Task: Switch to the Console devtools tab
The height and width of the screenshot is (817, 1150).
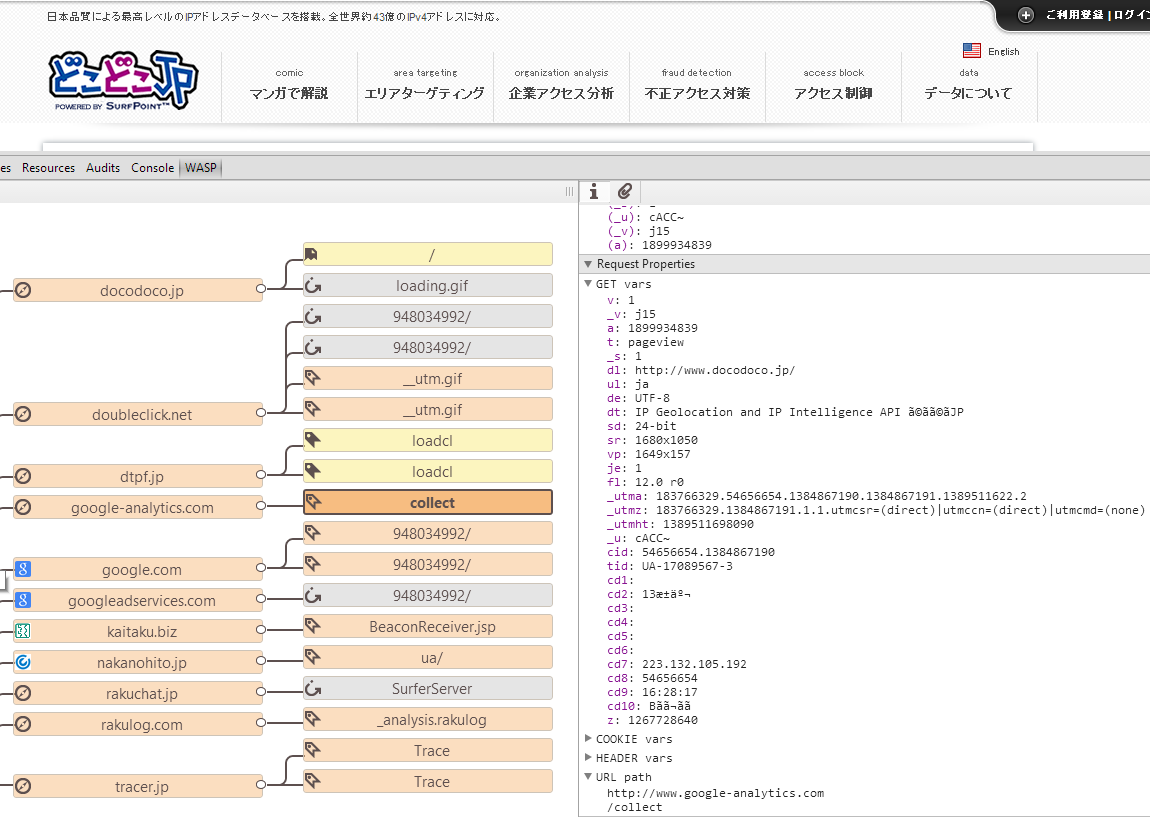Action: pyautogui.click(x=153, y=168)
